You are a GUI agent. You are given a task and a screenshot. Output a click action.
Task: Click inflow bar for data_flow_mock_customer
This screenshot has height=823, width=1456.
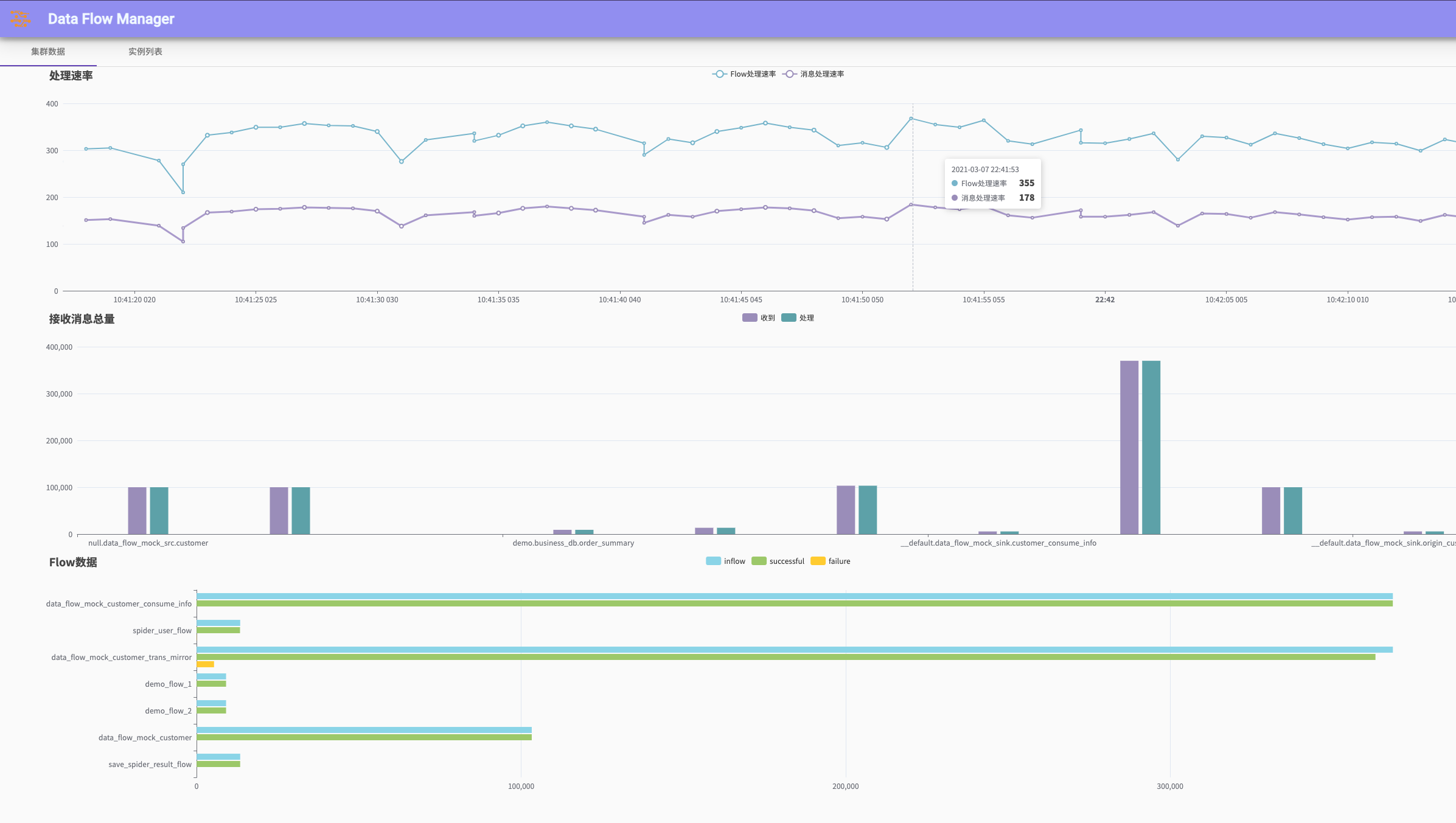click(x=364, y=730)
